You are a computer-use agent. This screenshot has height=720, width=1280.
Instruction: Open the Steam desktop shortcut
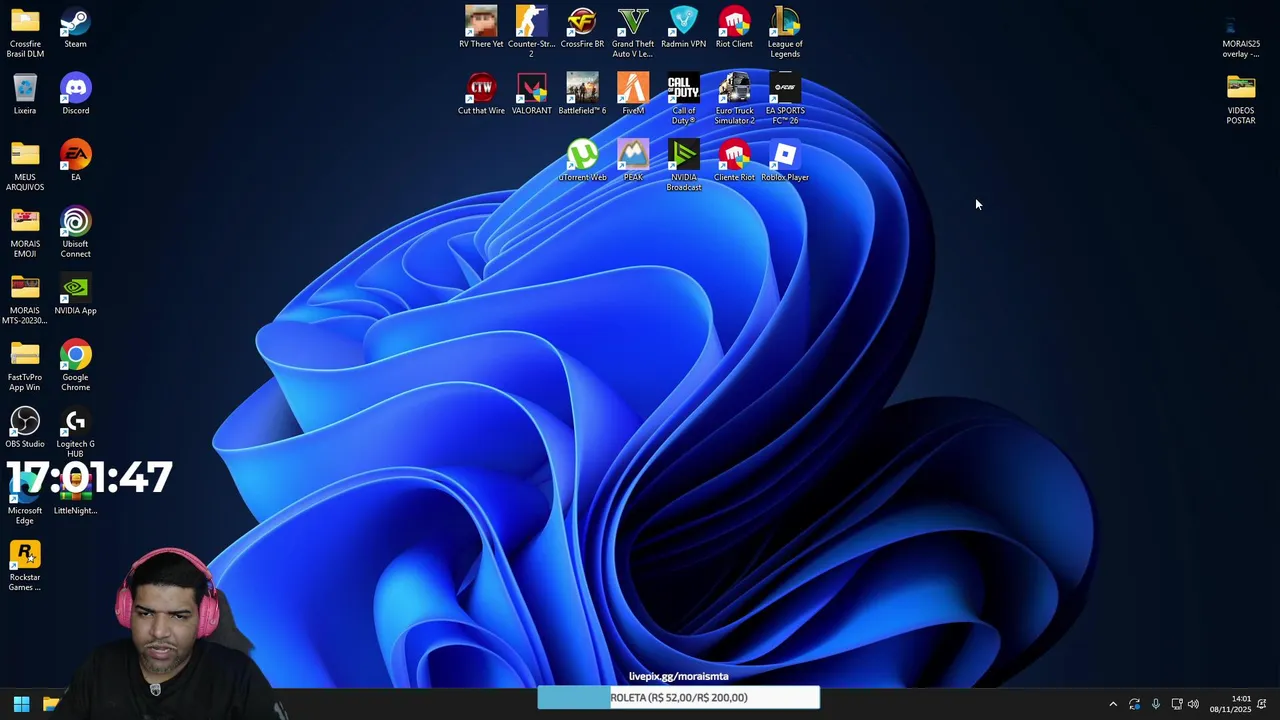75,28
